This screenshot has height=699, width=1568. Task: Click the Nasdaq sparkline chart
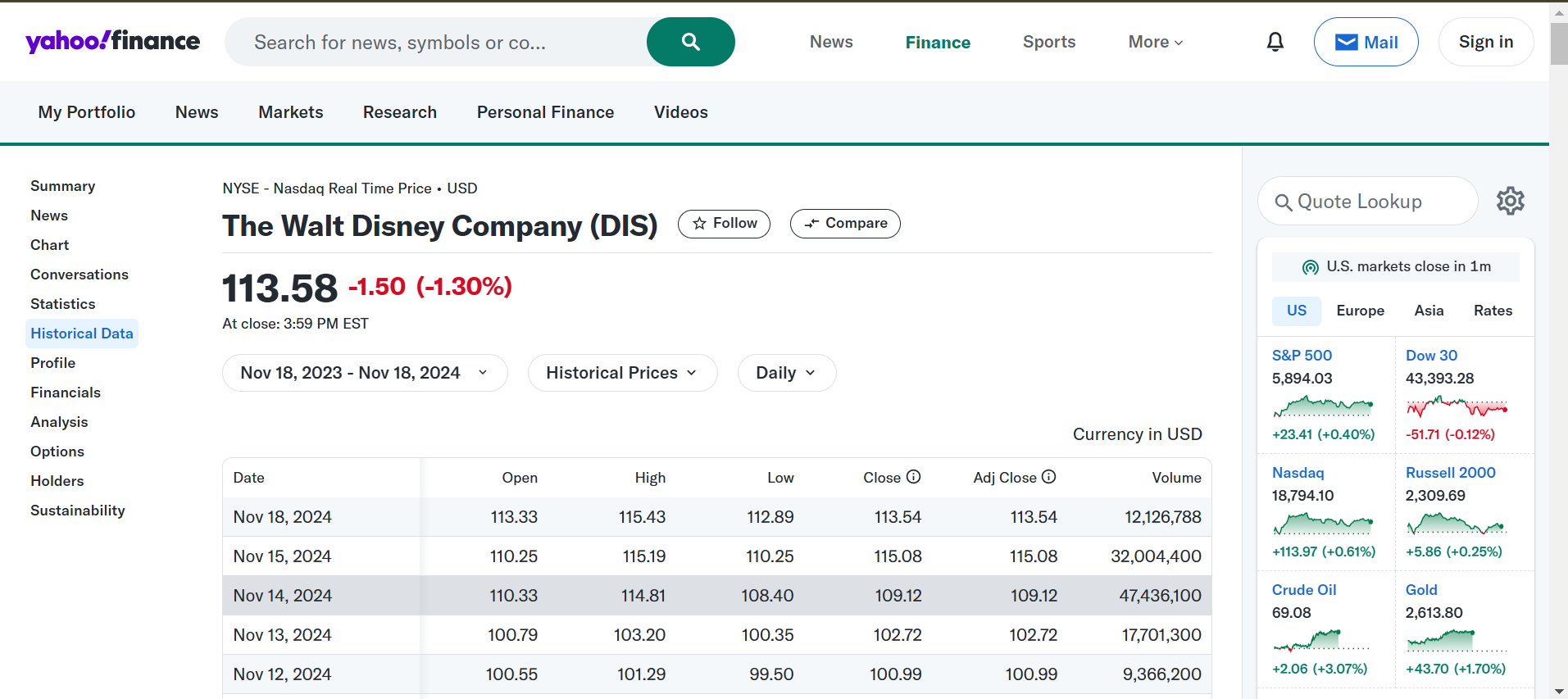1322,523
